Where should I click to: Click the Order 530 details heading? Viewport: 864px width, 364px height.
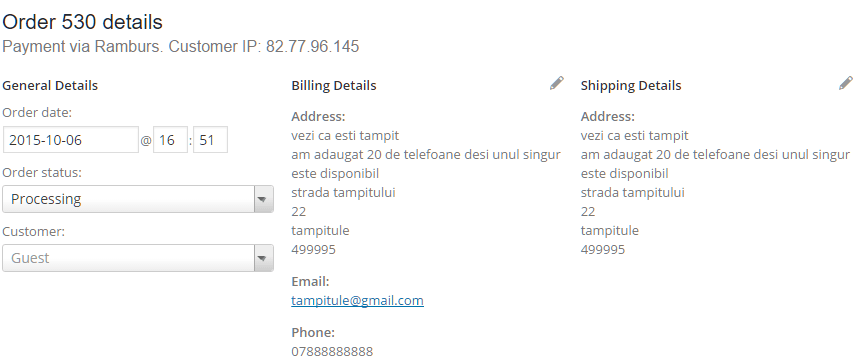pyautogui.click(x=83, y=22)
